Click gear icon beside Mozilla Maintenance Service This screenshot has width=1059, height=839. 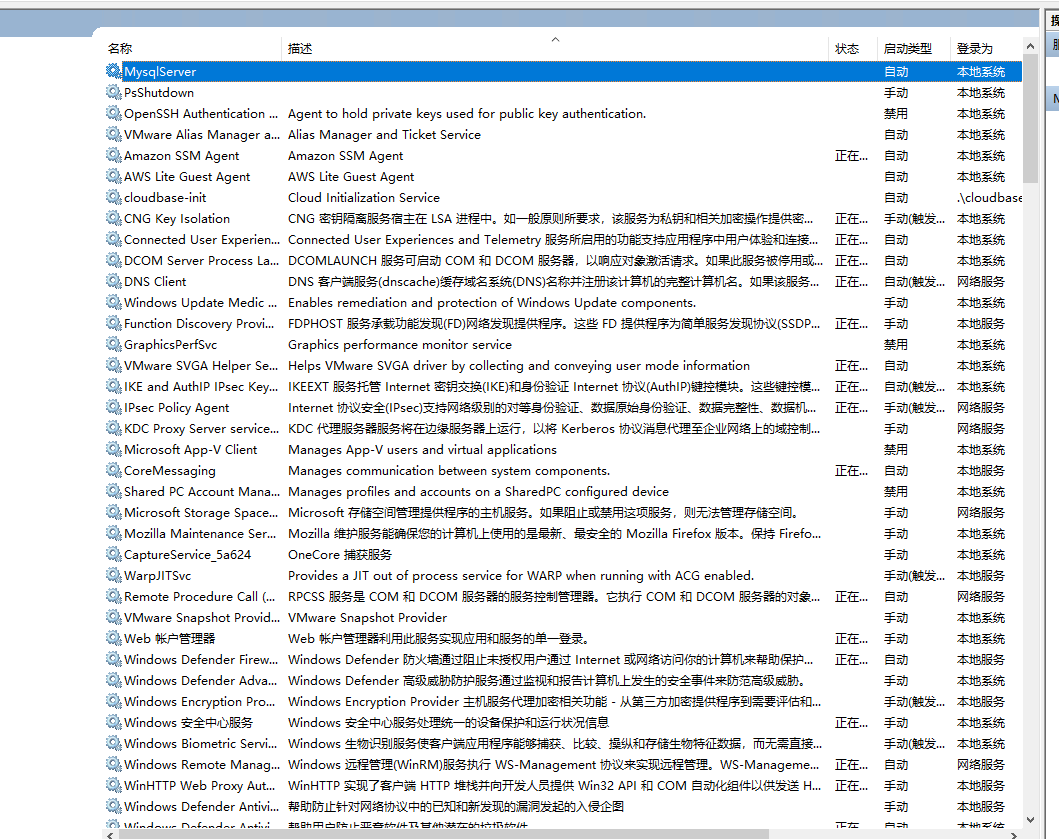click(x=113, y=533)
